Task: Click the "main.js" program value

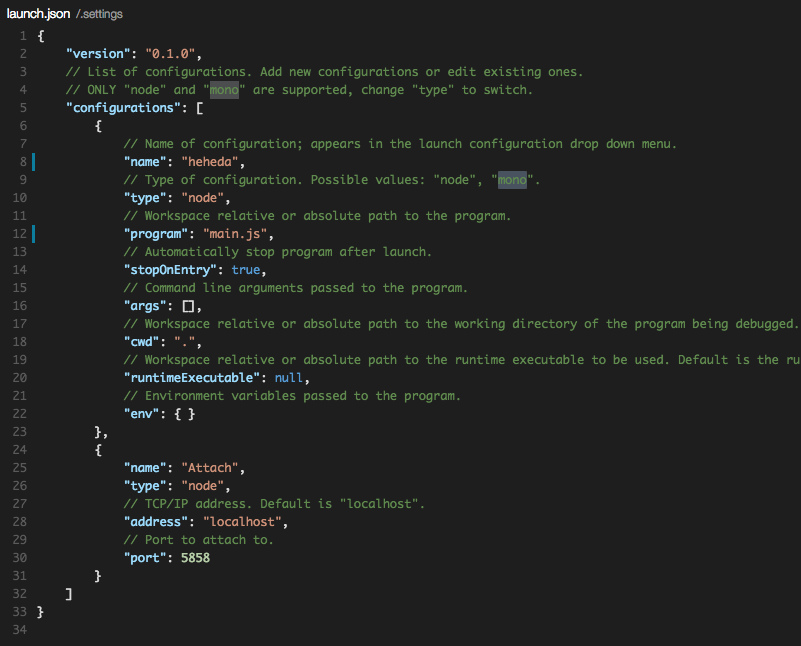Action: coord(235,234)
